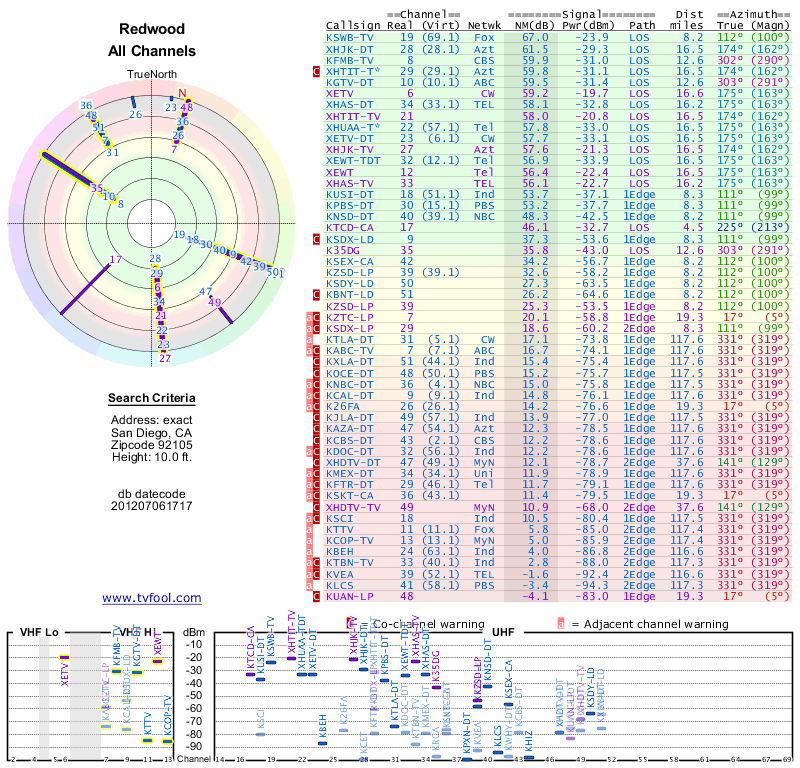Click the KTCD-CA bar in UHF chart
The image size is (800, 768).
251,675
